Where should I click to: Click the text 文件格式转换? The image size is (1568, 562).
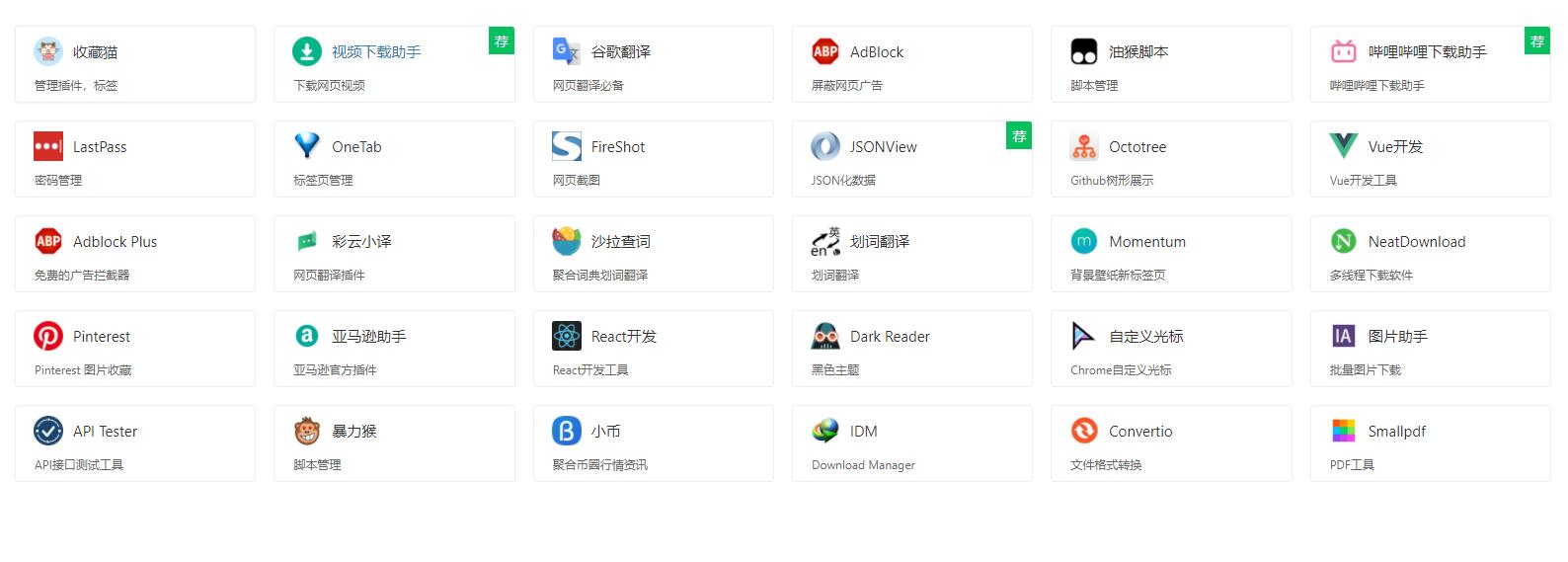pyautogui.click(x=1106, y=464)
